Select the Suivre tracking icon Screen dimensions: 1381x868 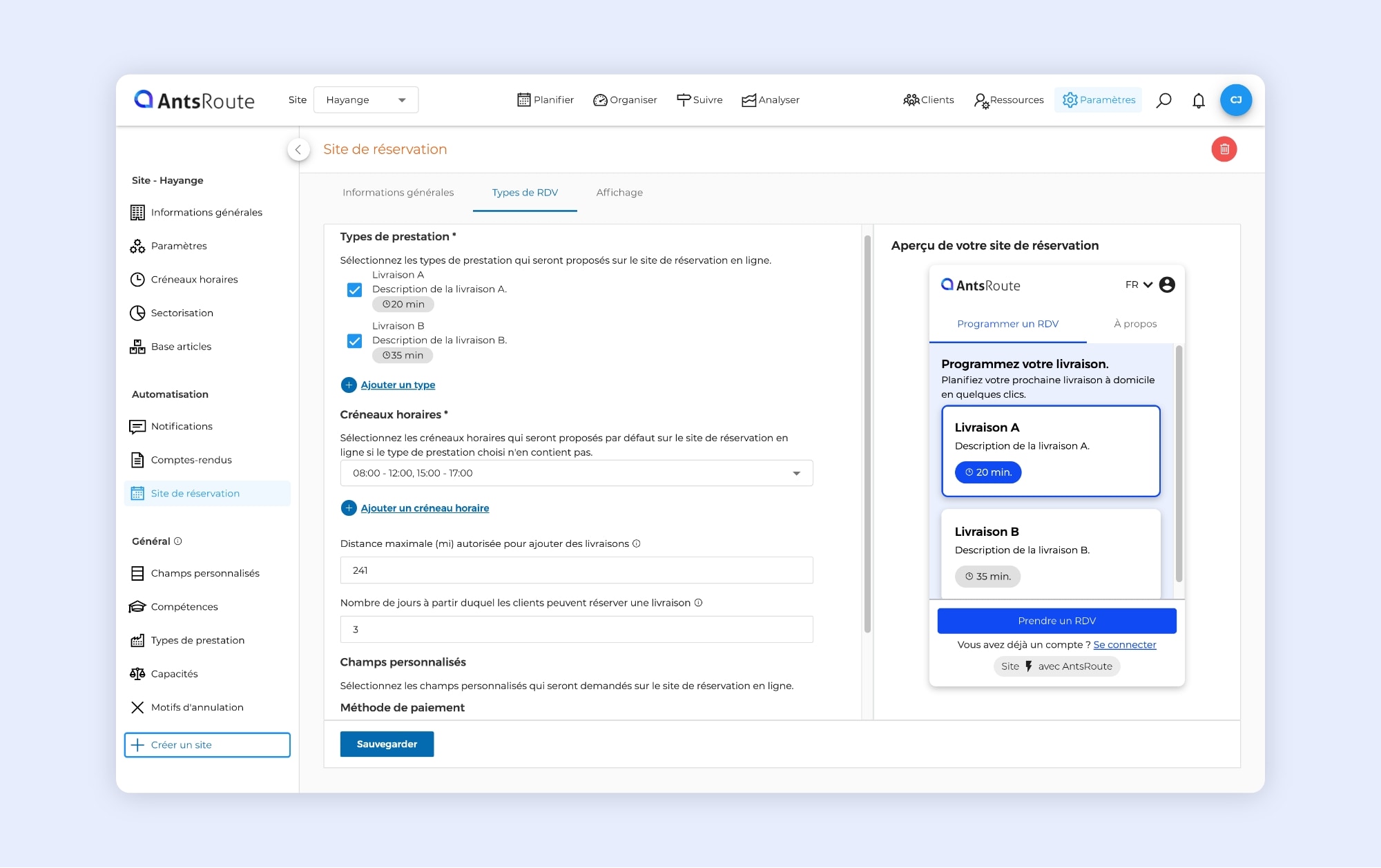pos(699,99)
